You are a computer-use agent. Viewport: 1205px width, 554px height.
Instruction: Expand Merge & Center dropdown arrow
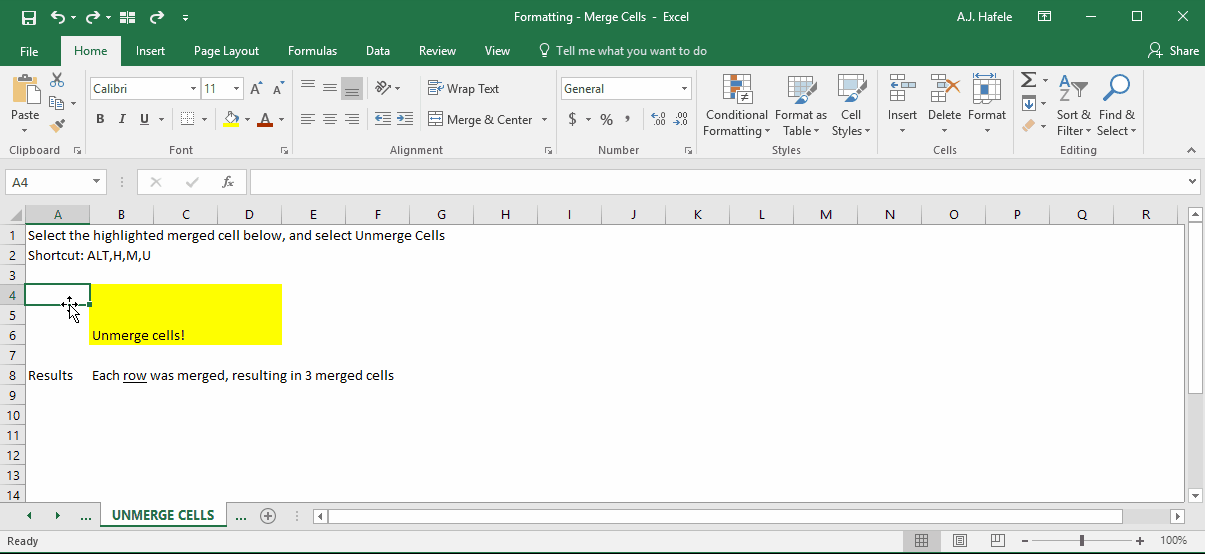tap(545, 119)
